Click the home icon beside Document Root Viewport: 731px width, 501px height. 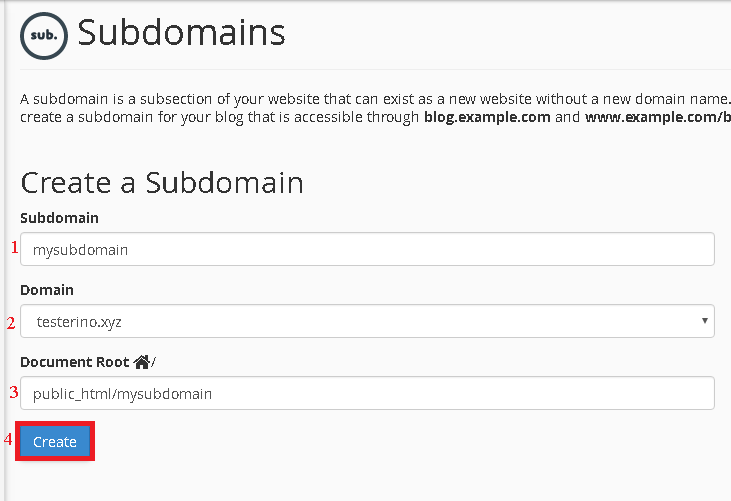(141, 362)
